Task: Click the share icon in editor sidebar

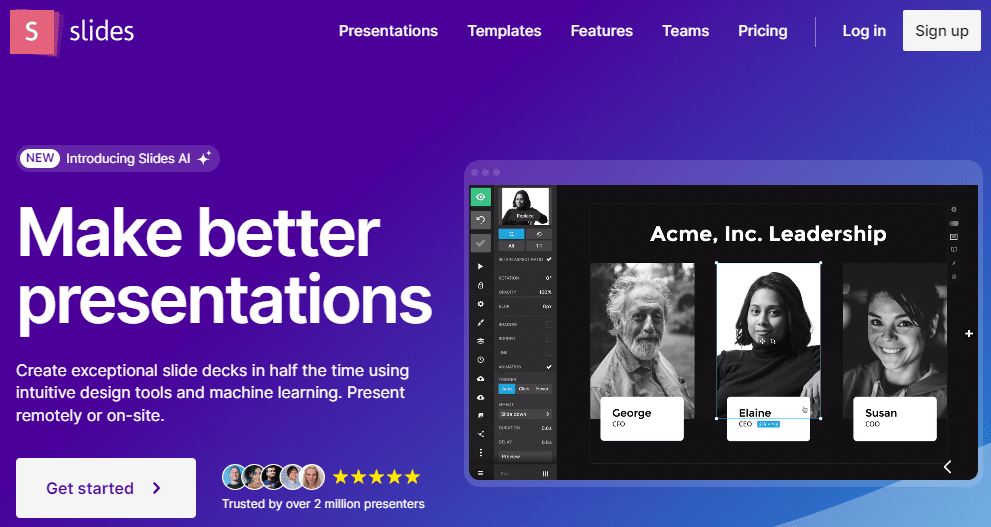Action: click(480, 434)
